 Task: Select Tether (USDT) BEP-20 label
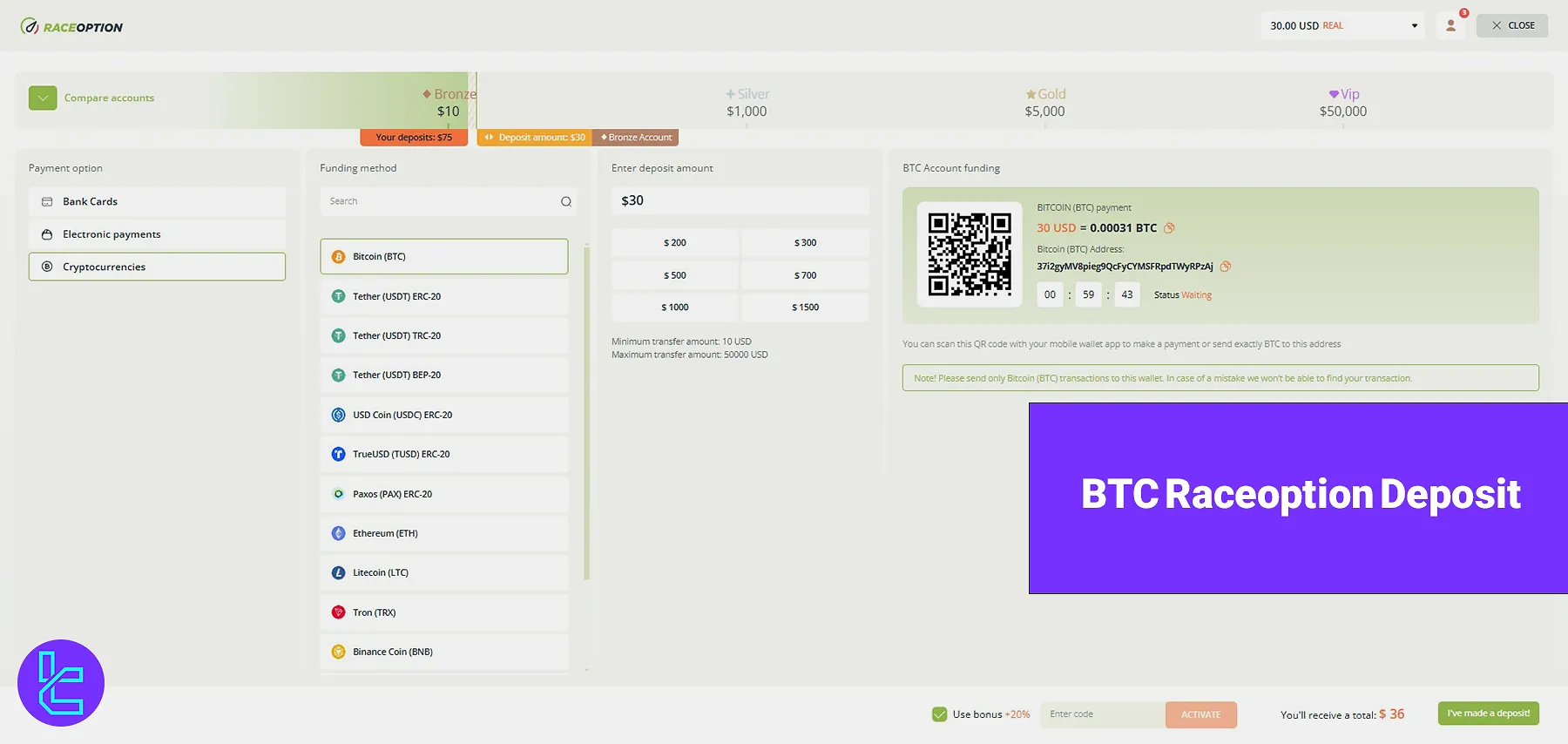point(396,375)
